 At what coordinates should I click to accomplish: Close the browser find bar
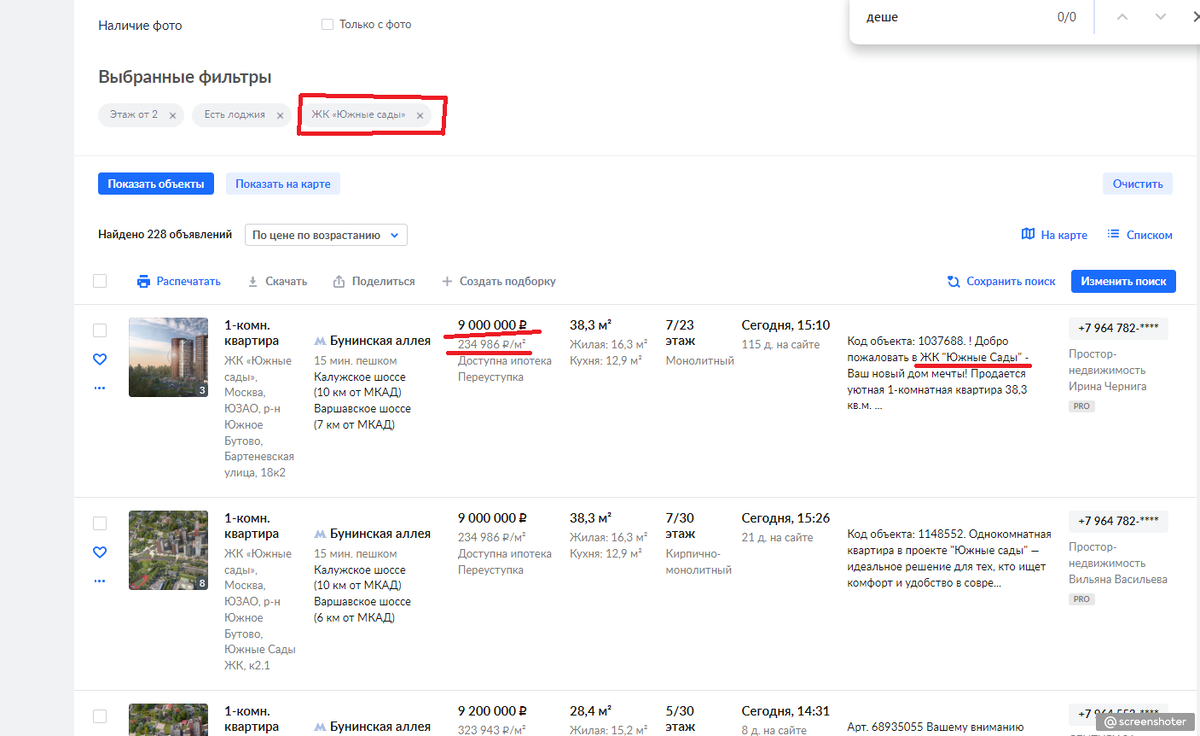(1196, 17)
